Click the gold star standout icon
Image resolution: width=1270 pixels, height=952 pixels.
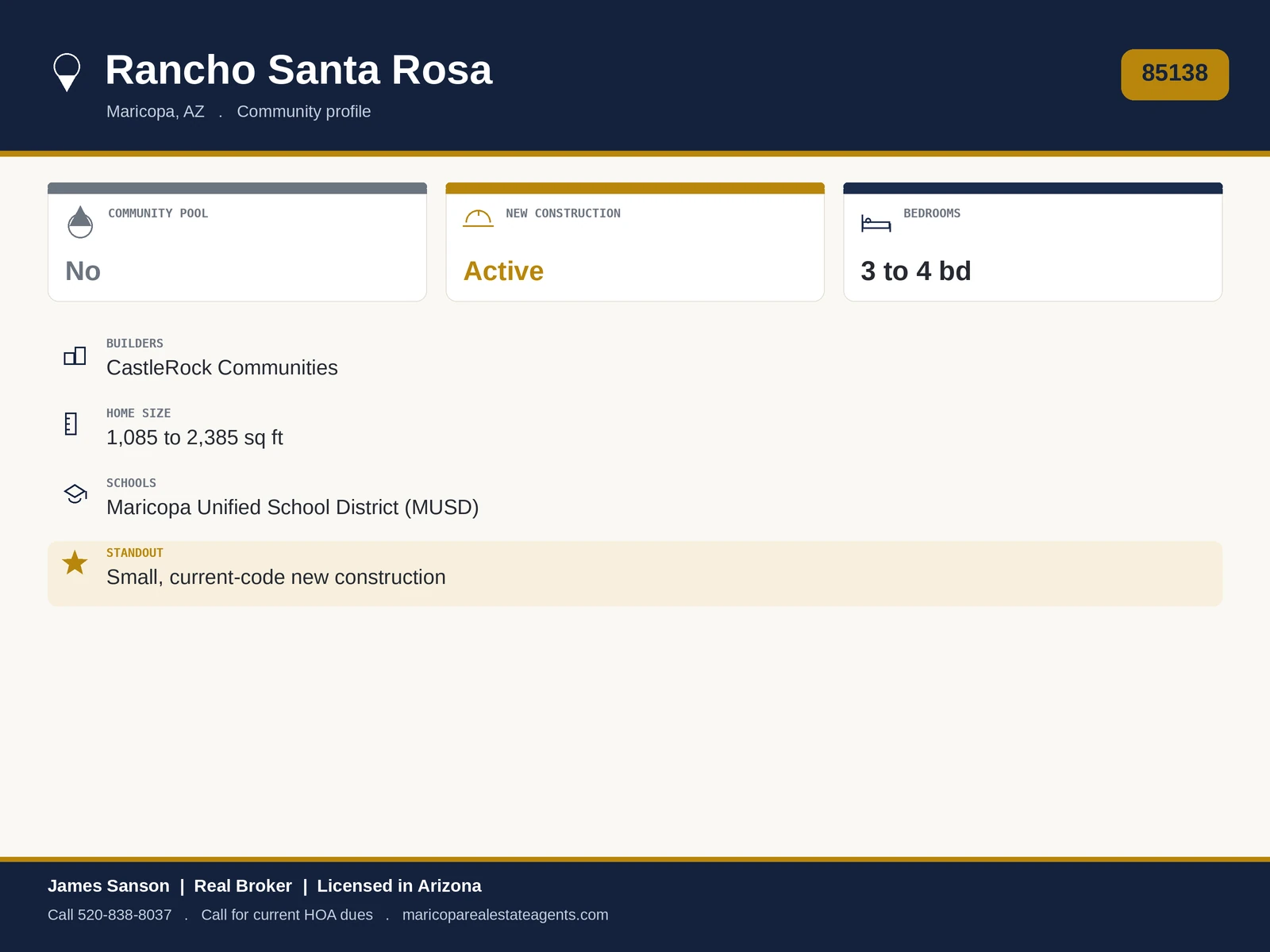(75, 562)
